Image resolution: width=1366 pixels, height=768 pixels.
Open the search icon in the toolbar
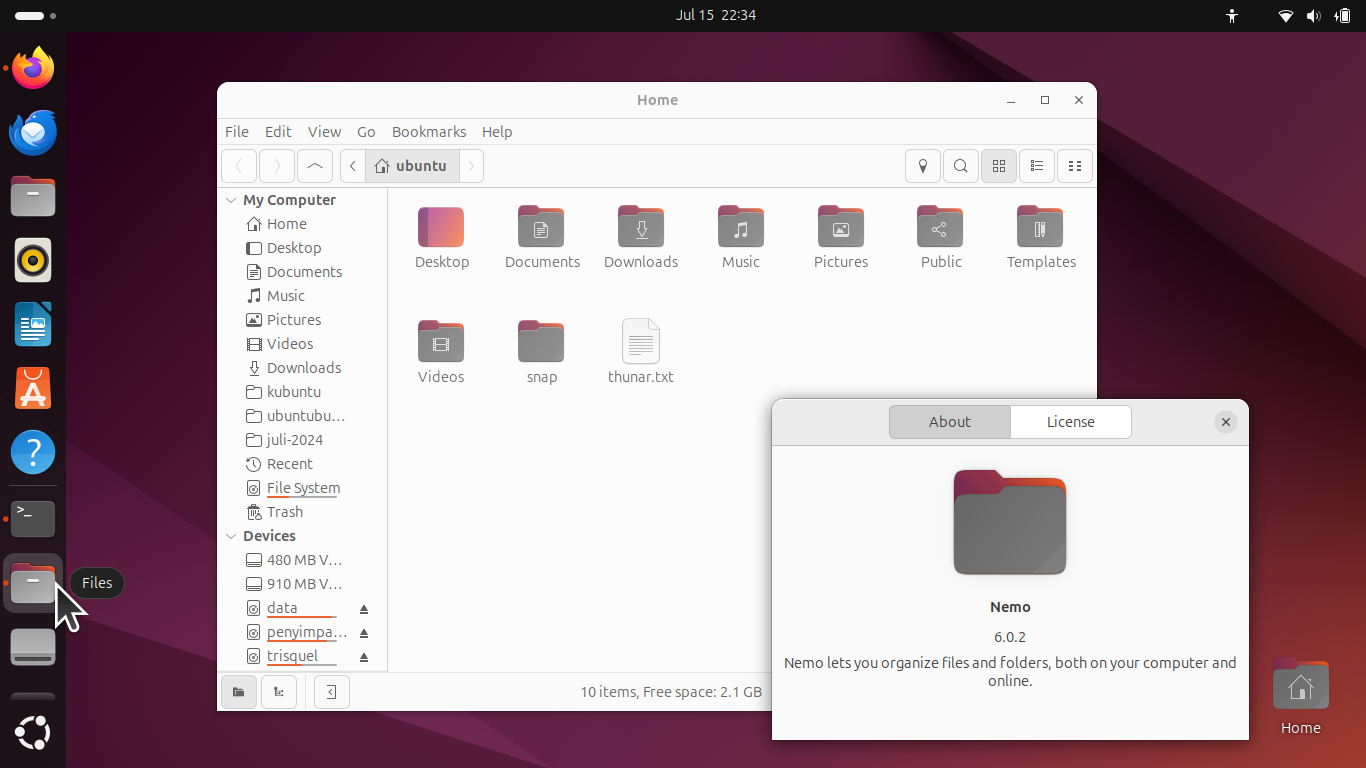coord(960,166)
